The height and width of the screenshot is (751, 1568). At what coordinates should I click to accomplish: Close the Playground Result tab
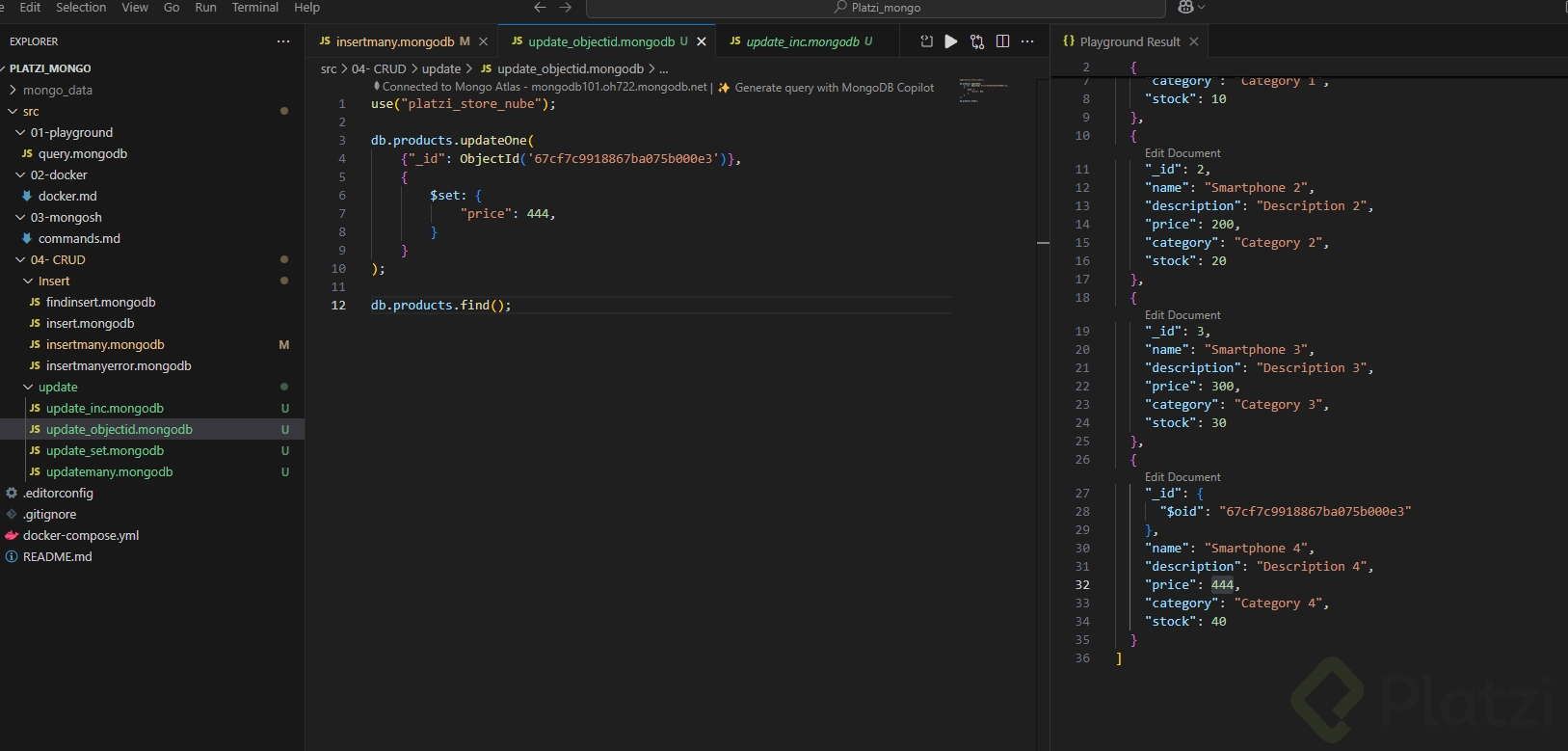pyautogui.click(x=1194, y=41)
